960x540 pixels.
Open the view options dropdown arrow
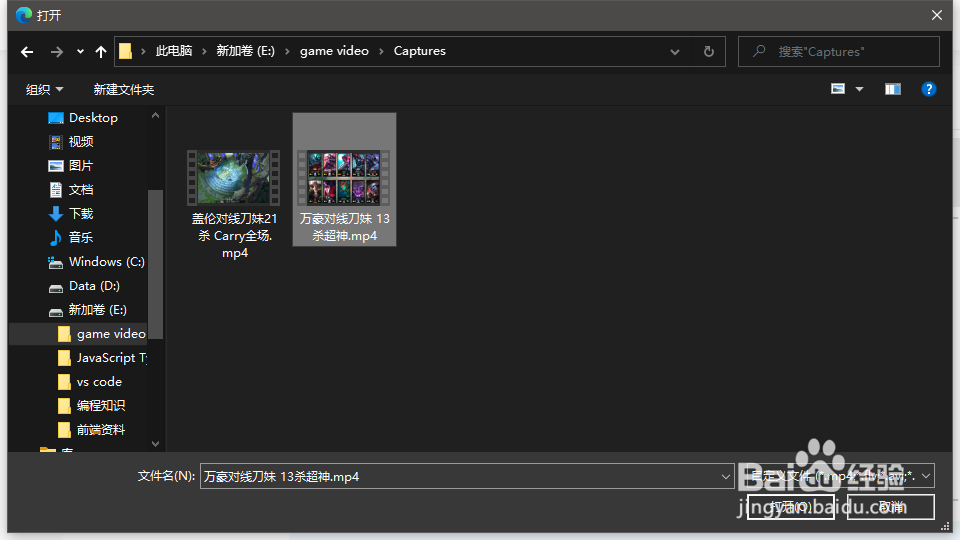(860, 89)
